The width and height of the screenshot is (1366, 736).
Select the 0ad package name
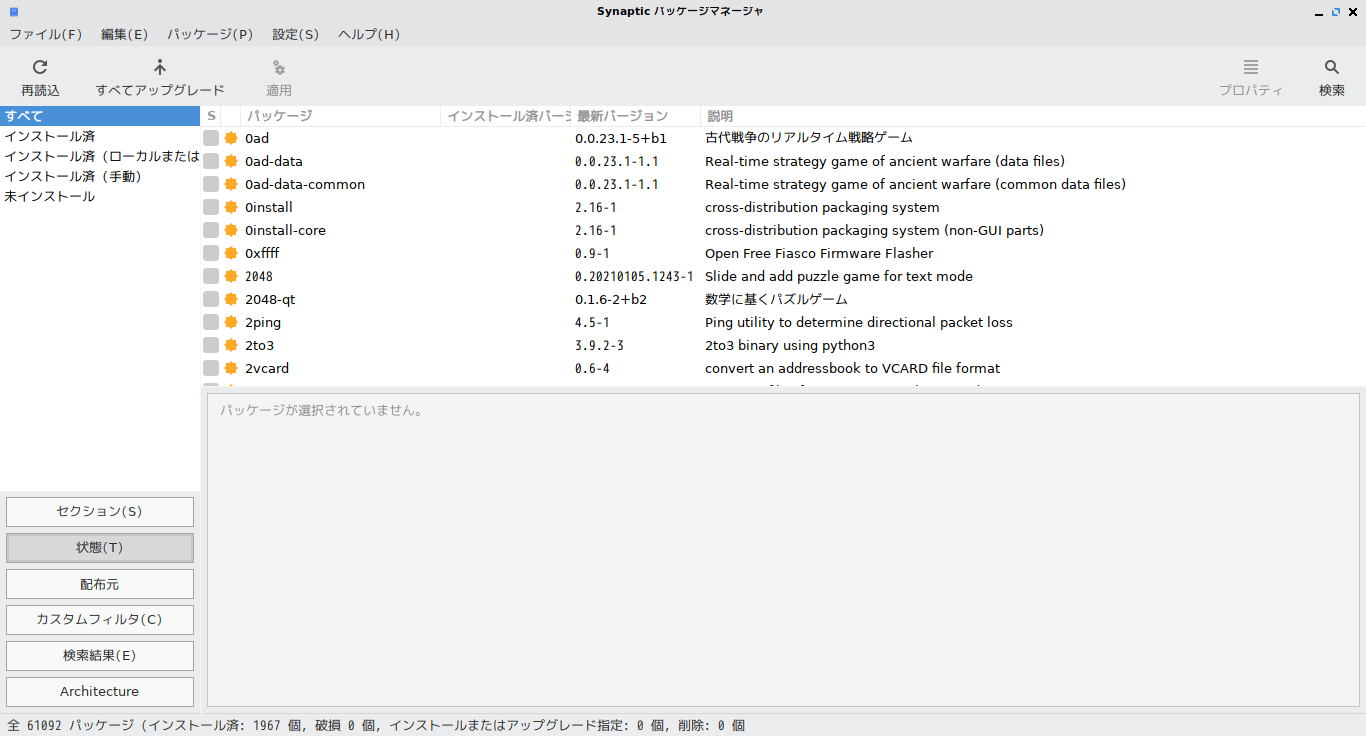pos(257,138)
